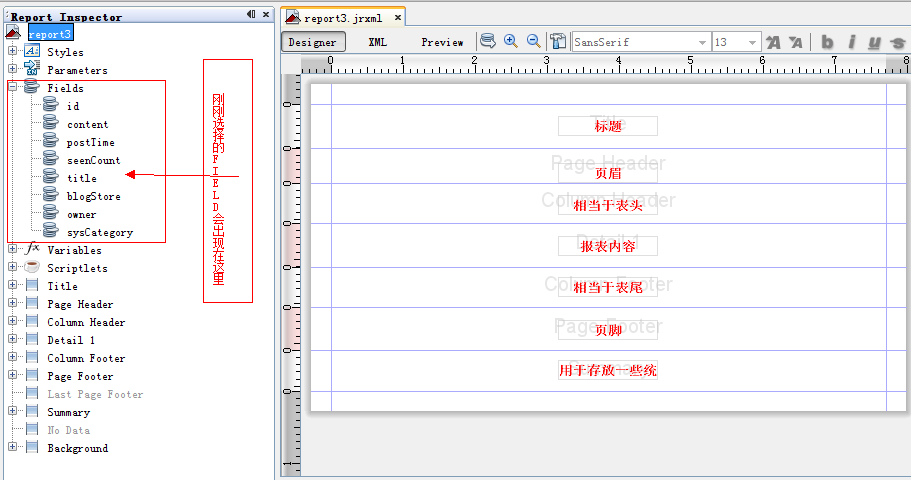The height and width of the screenshot is (480, 911).
Task: Select the 页脚 element in Page Footer band
Action: point(608,330)
